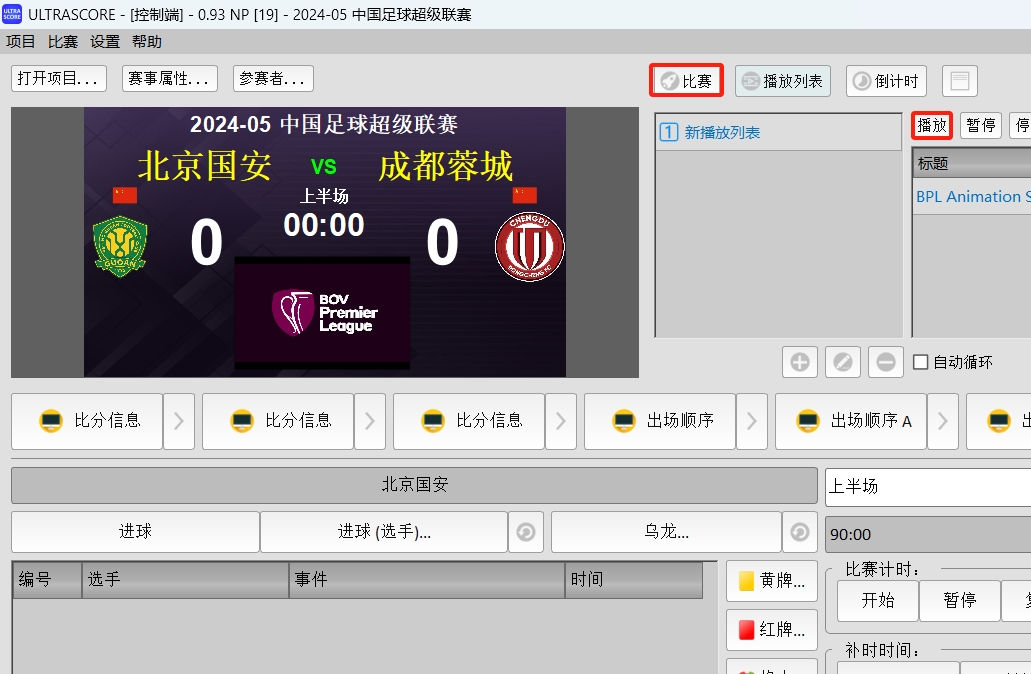Click the 打开项目... button

pyautogui.click(x=59, y=78)
